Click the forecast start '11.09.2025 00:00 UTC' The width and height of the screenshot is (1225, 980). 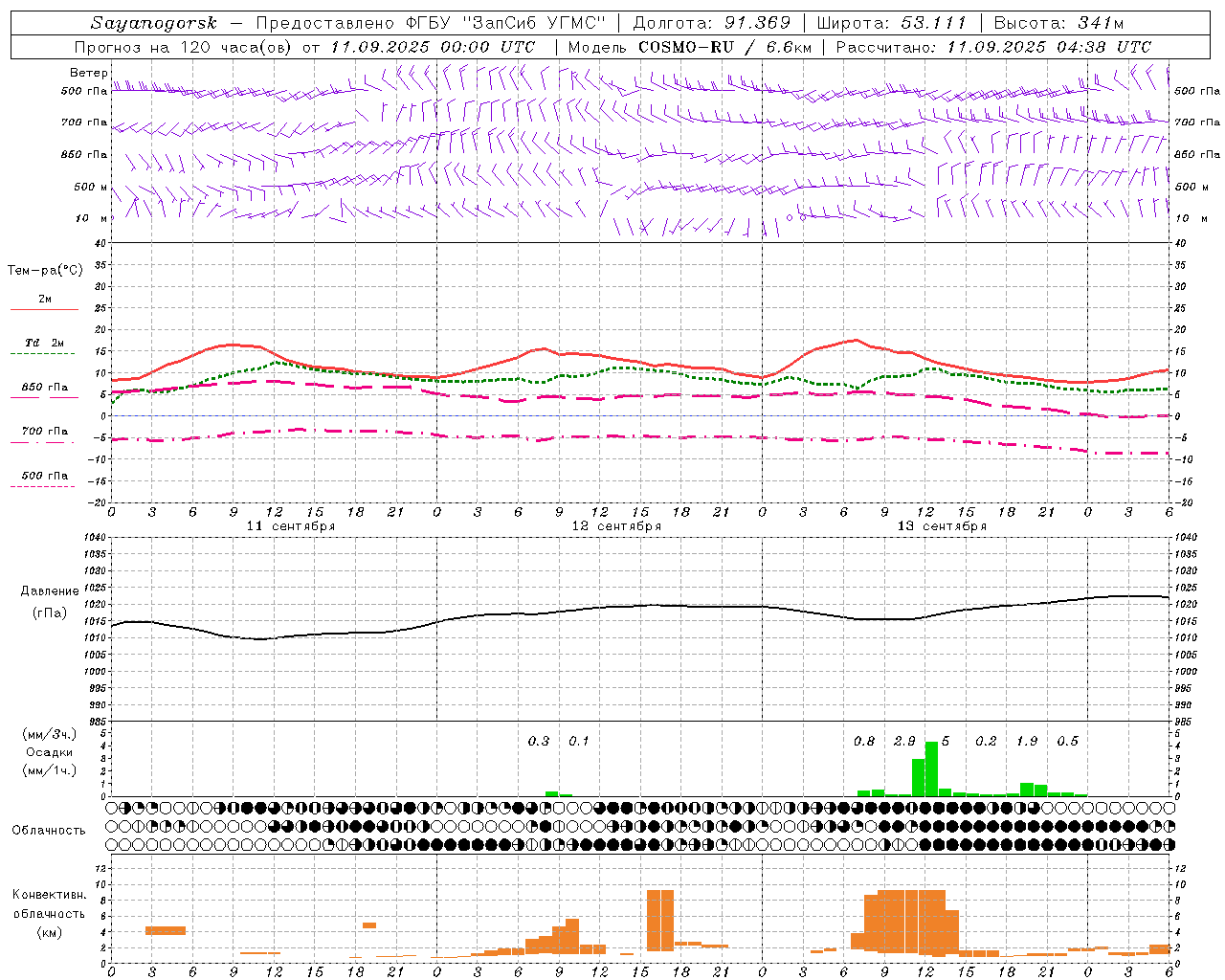pos(434,47)
